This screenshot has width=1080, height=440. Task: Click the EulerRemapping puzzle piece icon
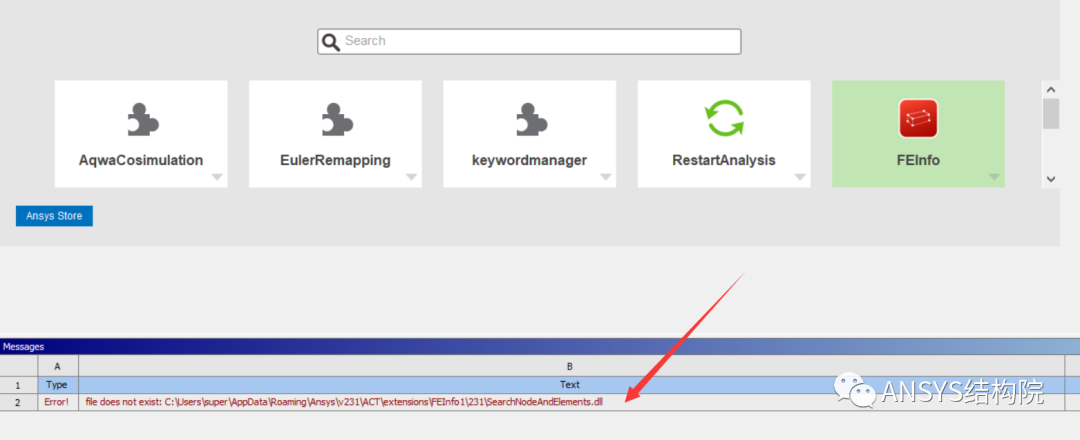pyautogui.click(x=338, y=118)
